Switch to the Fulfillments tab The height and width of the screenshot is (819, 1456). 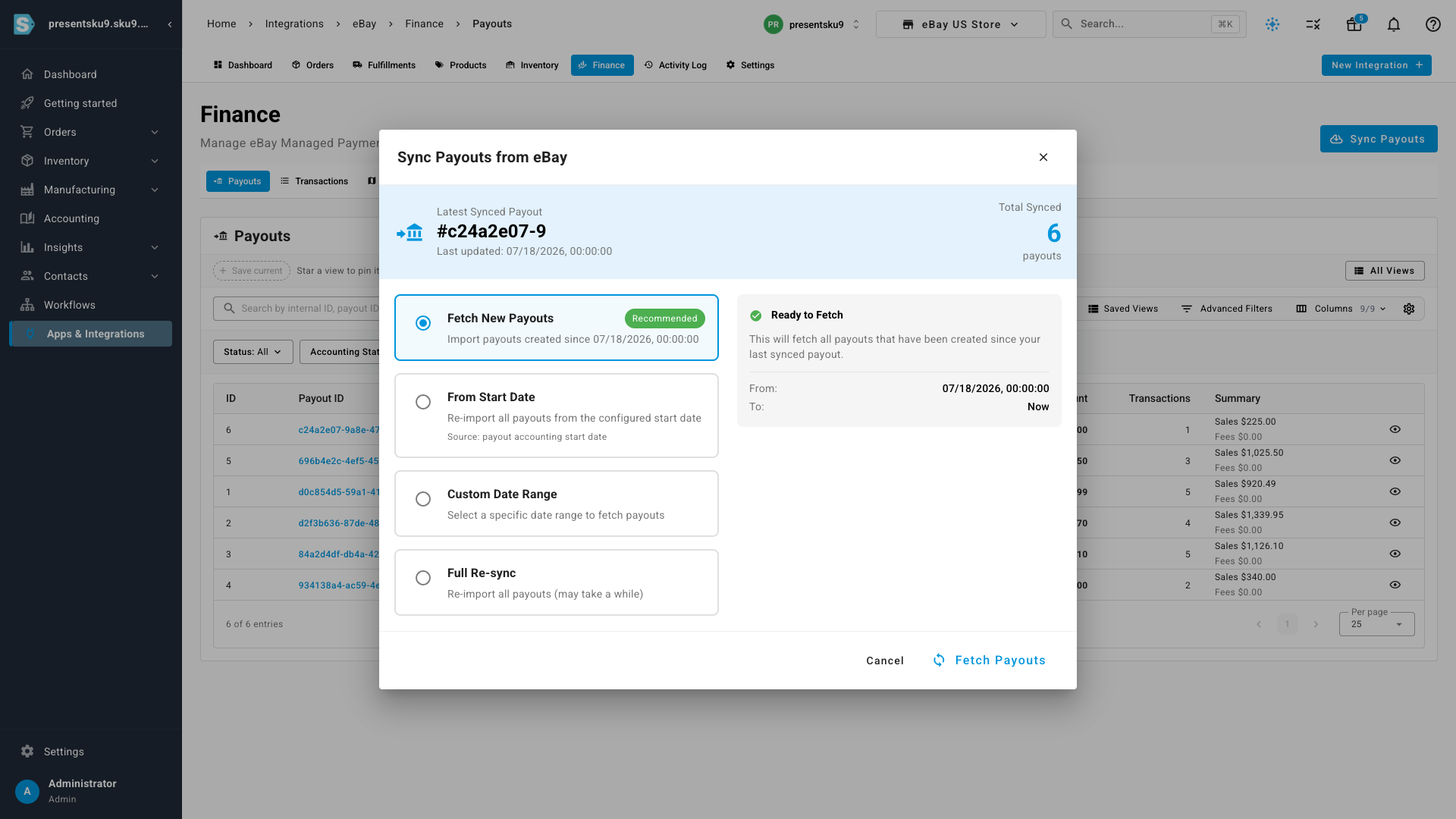tap(384, 65)
